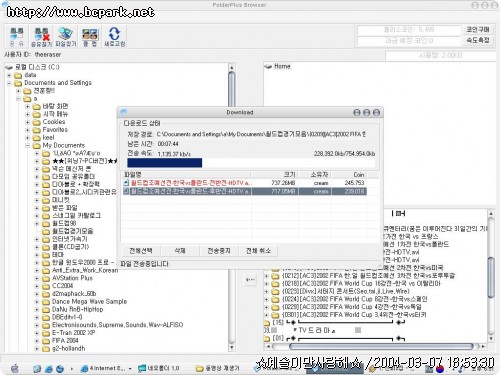Select the [0223][Divx] remote folder icon

click(x=275, y=291)
